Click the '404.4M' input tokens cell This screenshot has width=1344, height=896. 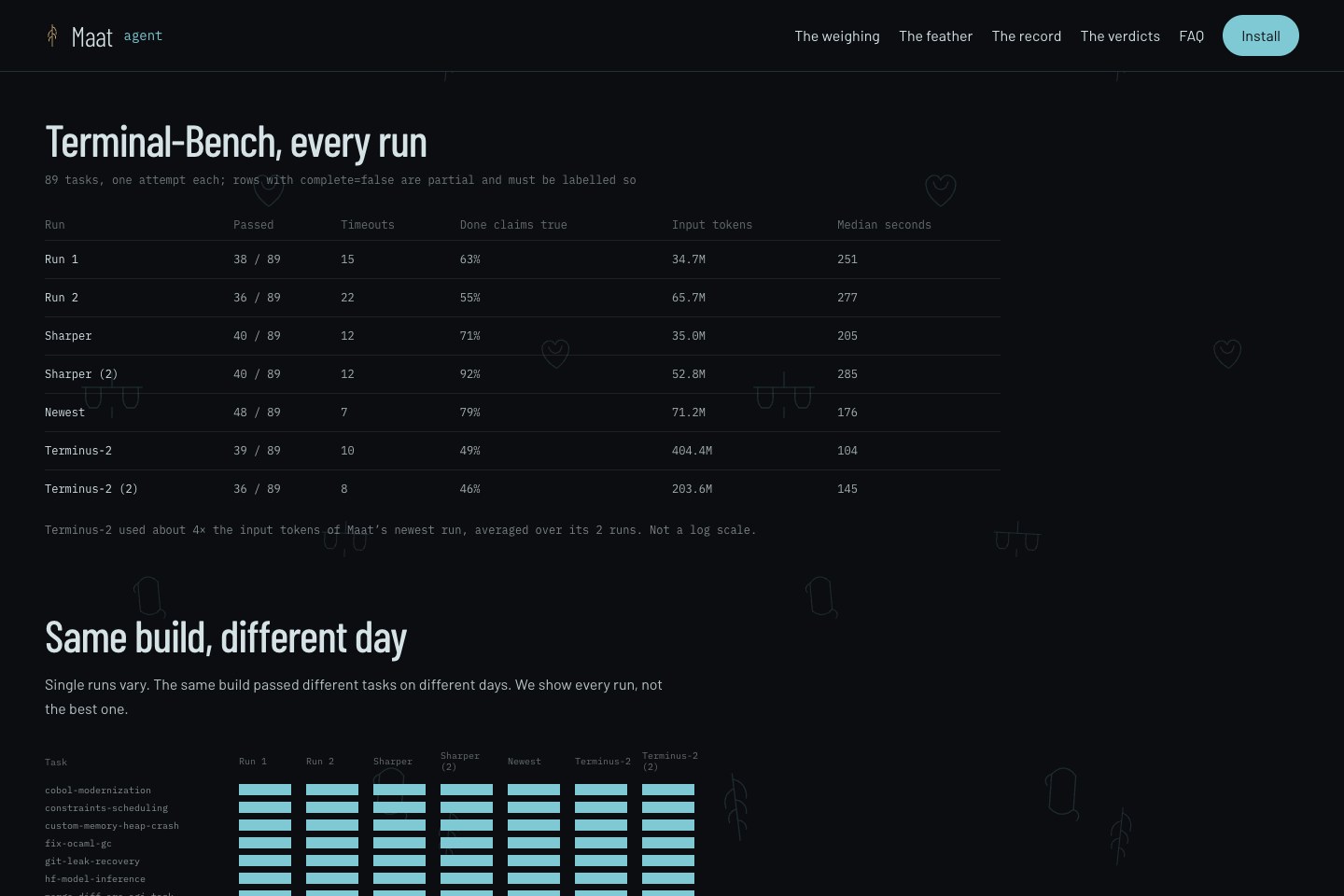[x=692, y=451]
